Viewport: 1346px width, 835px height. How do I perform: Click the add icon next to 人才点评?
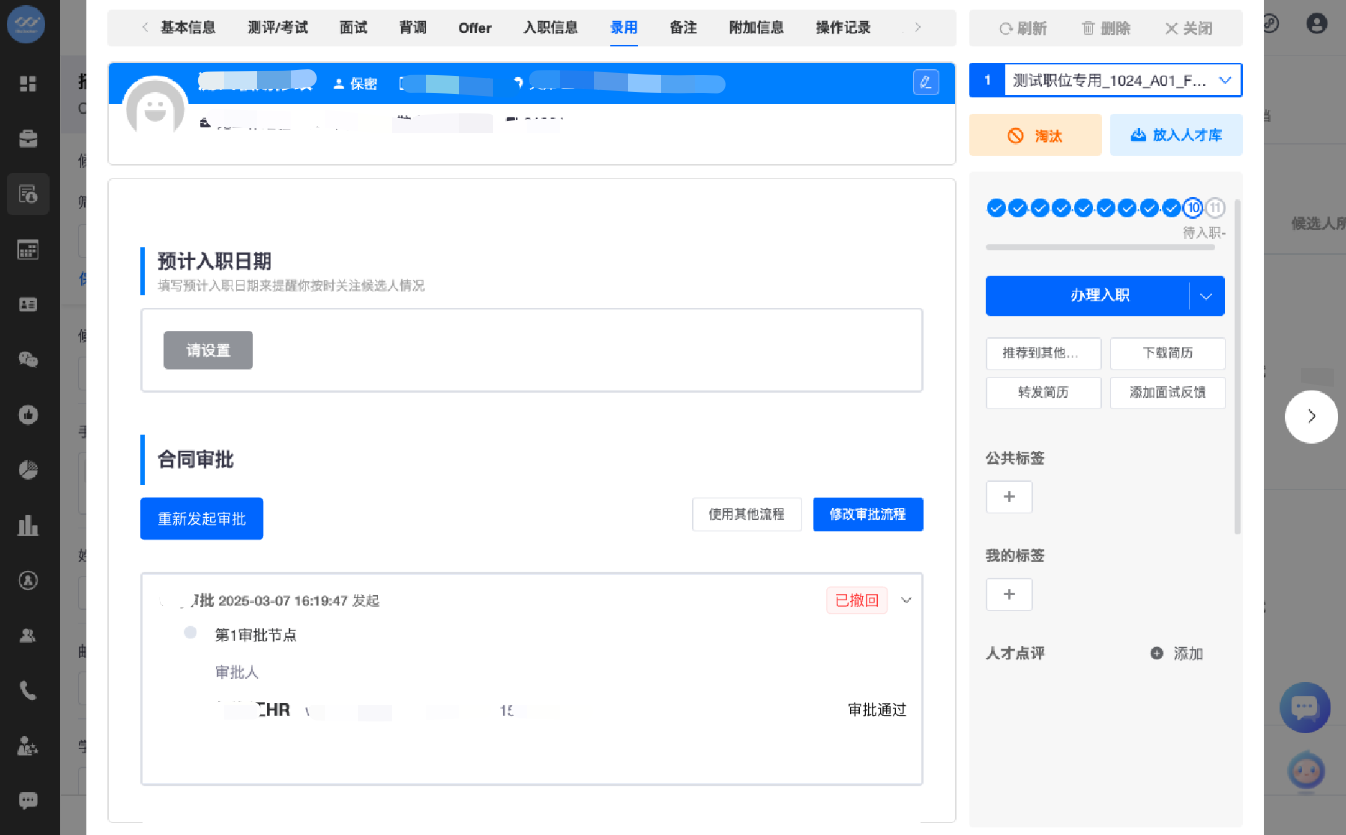[1157, 653]
